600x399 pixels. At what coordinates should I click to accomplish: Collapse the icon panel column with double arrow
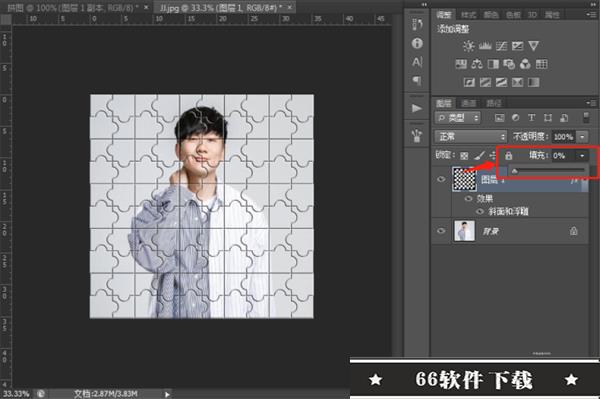424,4
